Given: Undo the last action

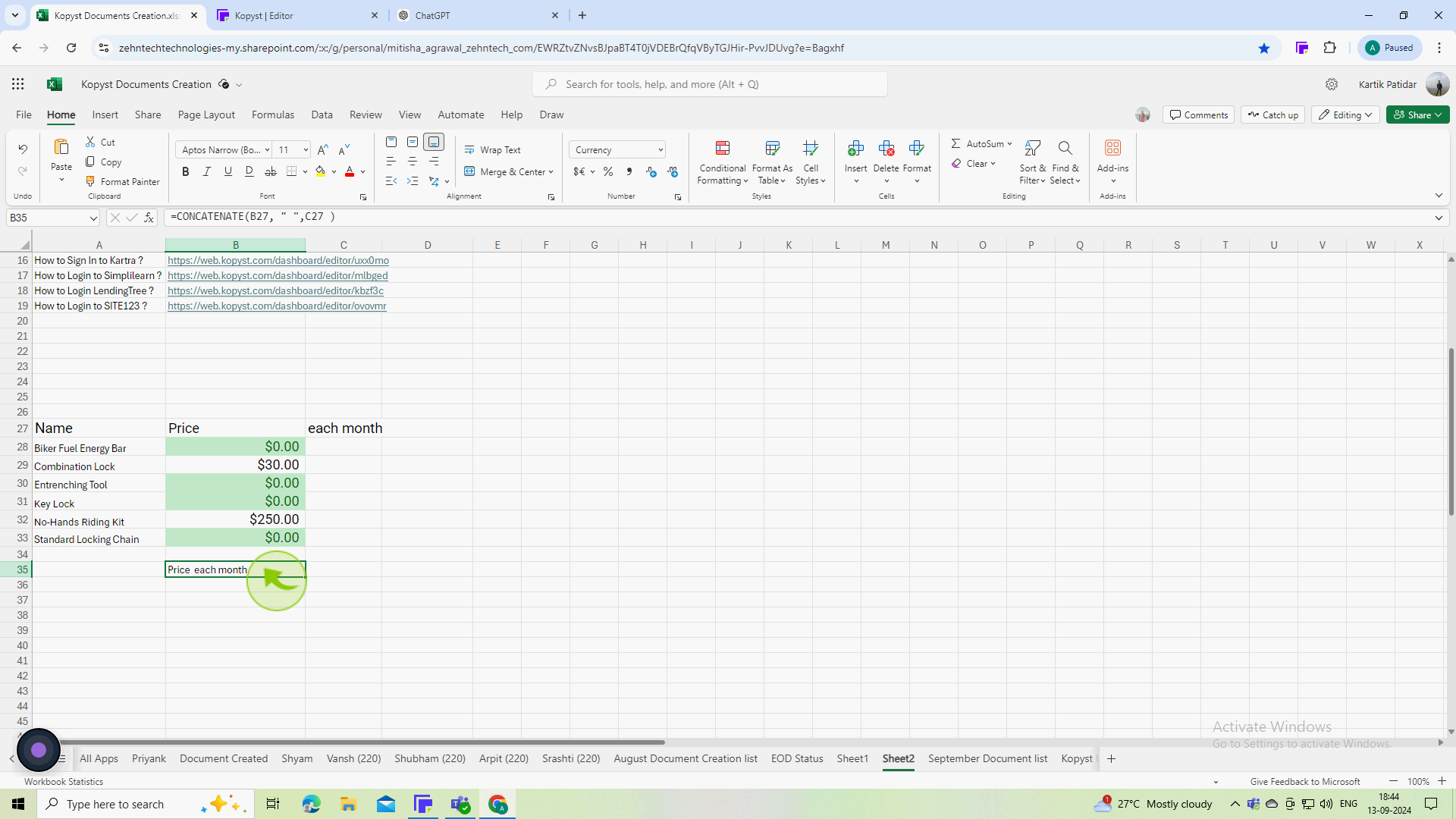Looking at the screenshot, I should coord(23,149).
